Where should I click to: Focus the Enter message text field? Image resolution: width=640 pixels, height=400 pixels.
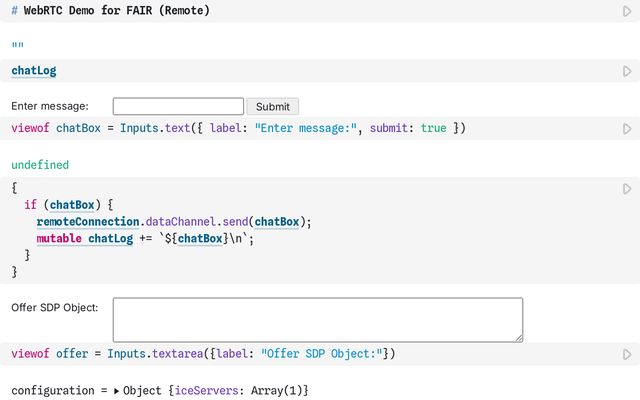click(178, 106)
